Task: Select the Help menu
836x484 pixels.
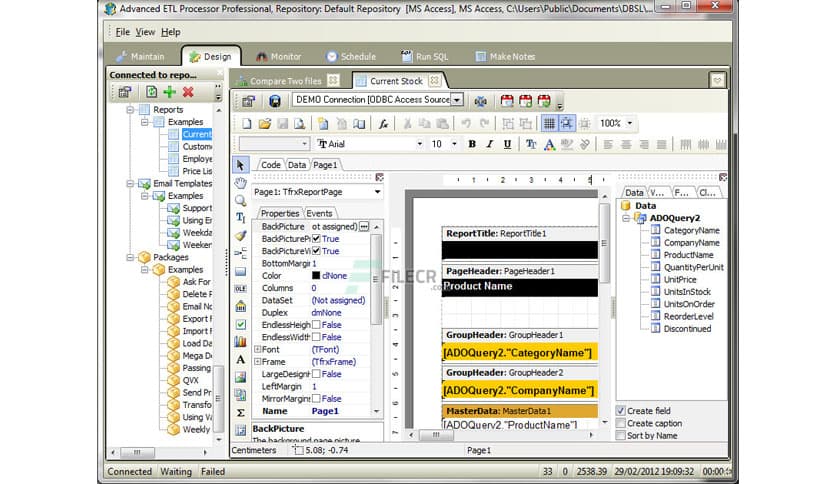Action: [171, 32]
